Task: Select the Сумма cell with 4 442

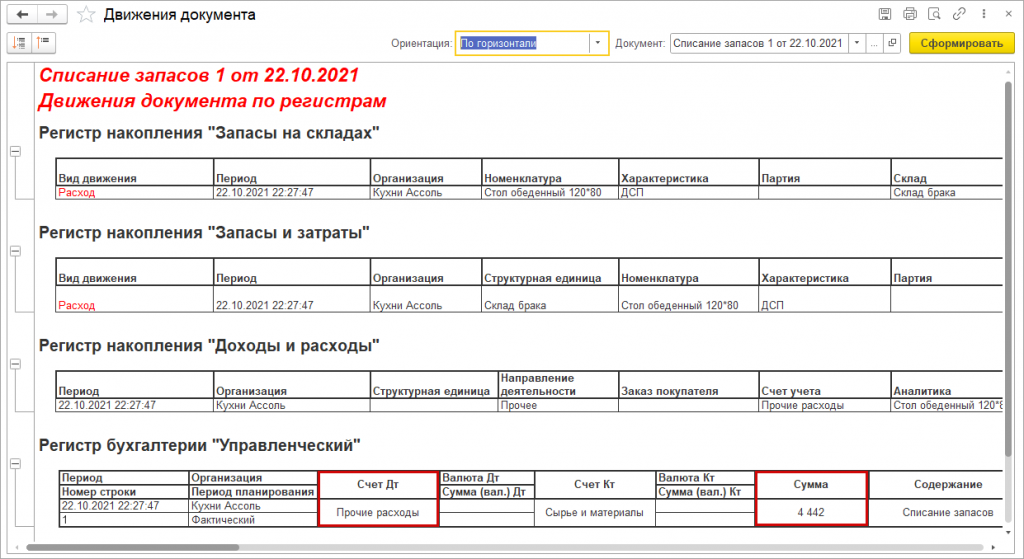Action: [x=811, y=513]
